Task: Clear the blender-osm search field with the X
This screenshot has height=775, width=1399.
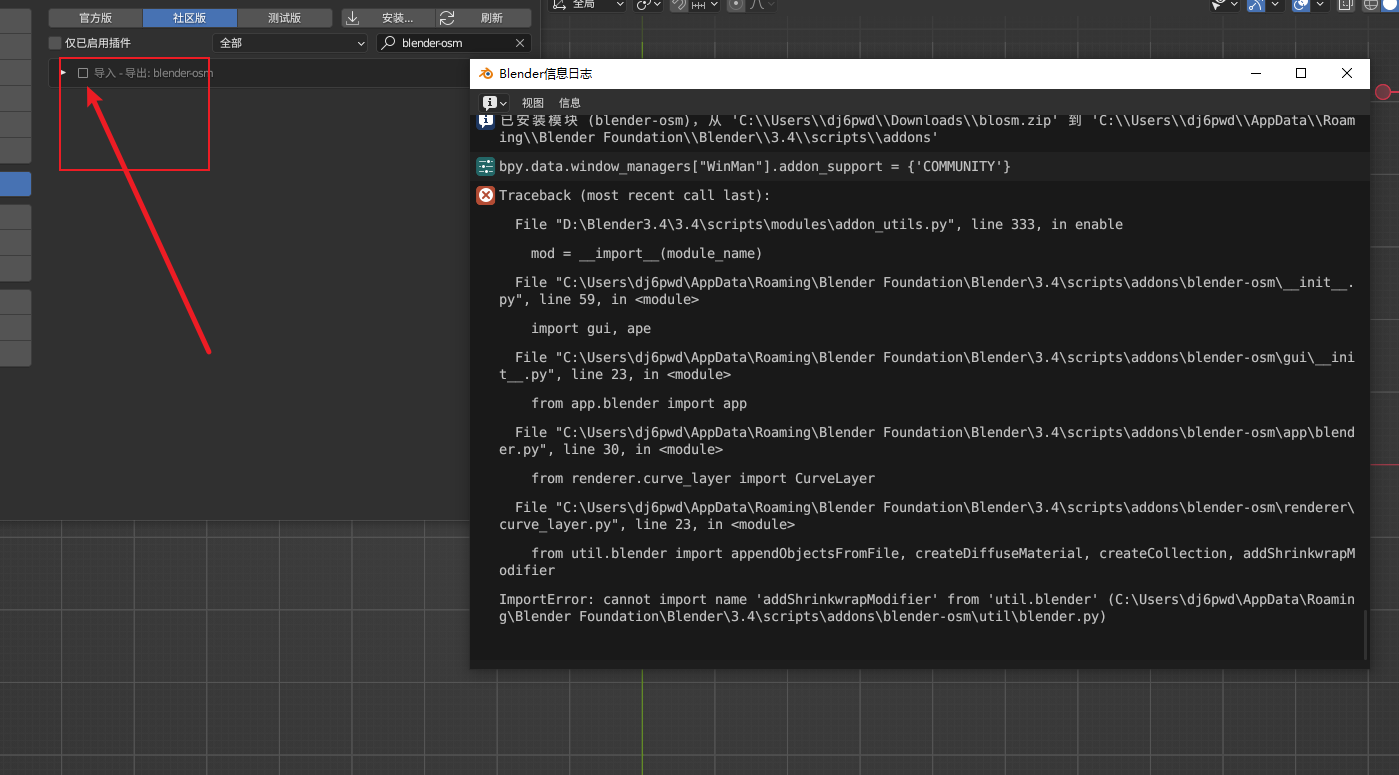Action: point(519,42)
